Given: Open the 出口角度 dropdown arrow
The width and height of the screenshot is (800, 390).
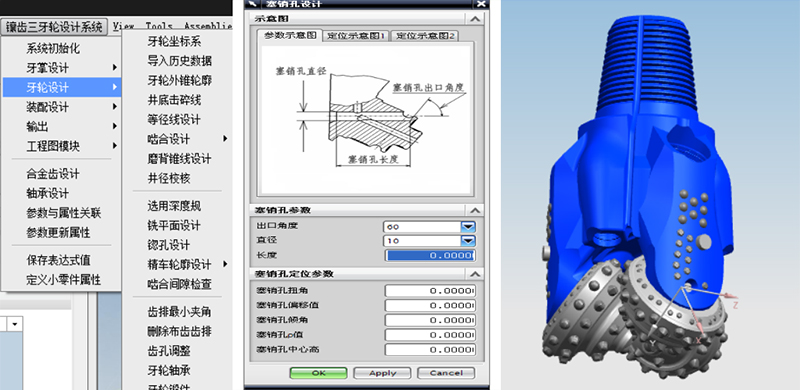Looking at the screenshot, I should [x=468, y=227].
